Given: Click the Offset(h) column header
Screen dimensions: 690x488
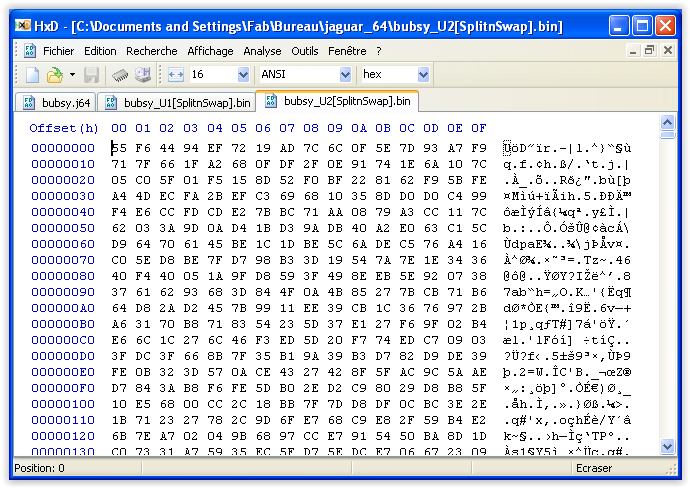Looking at the screenshot, I should click(x=64, y=128).
